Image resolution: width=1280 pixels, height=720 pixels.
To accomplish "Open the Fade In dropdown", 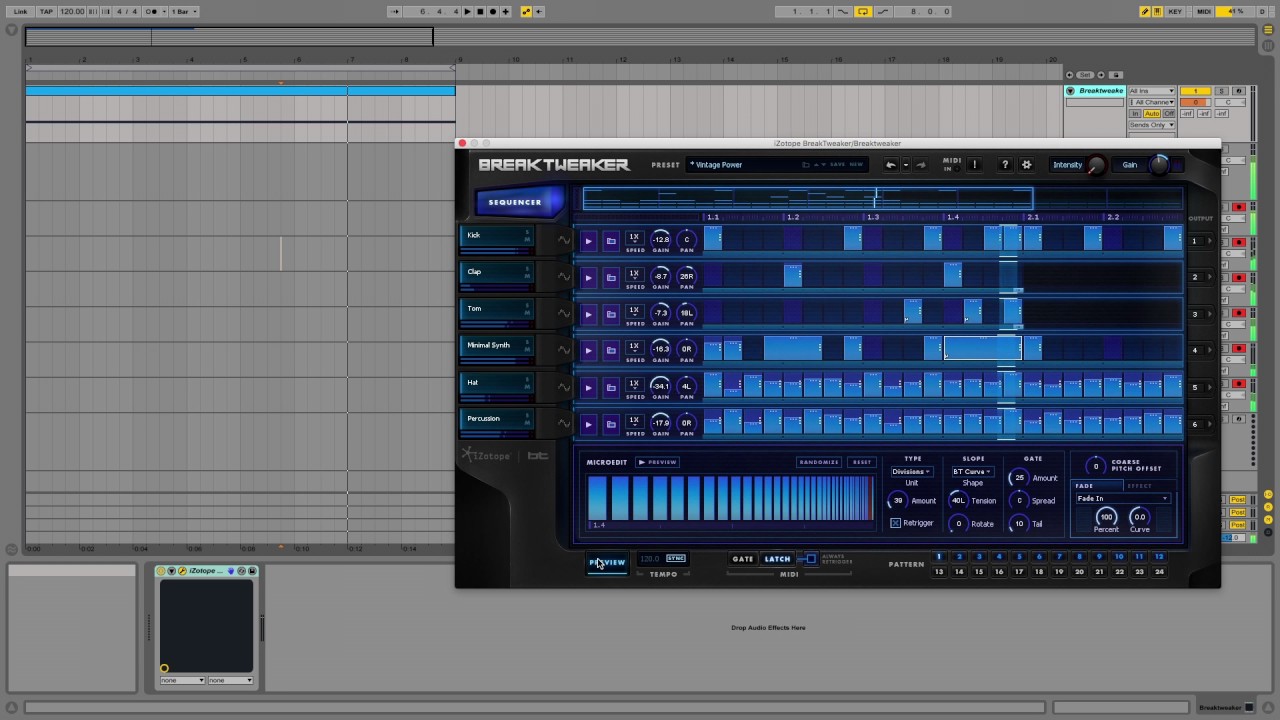I will (1122, 498).
